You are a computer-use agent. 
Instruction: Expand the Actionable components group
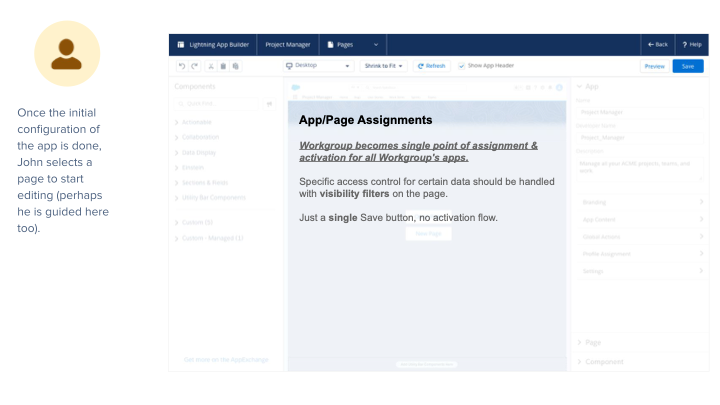click(193, 122)
